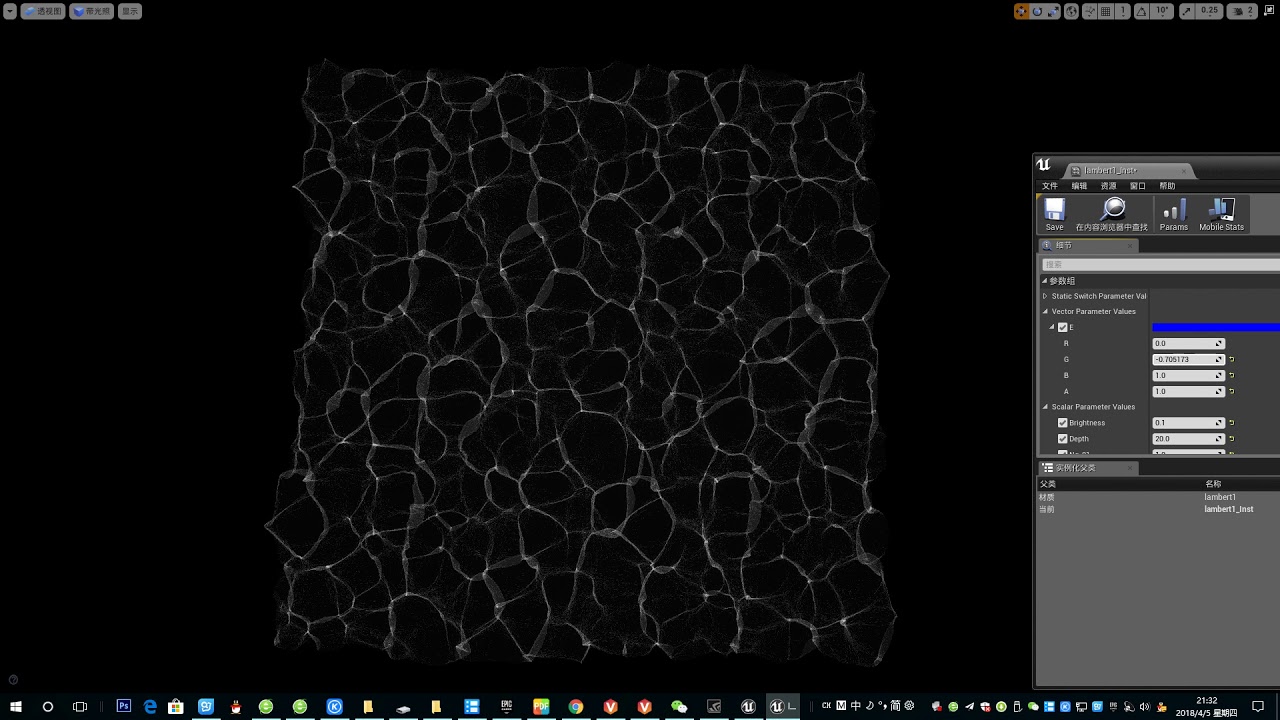Toggle scale snapping arrow icon
The height and width of the screenshot is (720, 1280).
(x=1187, y=11)
